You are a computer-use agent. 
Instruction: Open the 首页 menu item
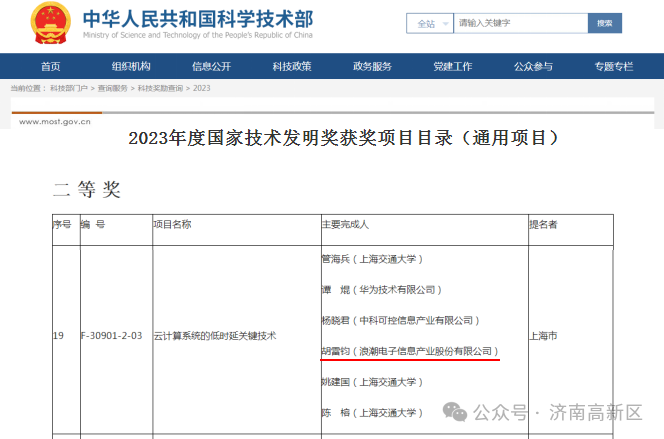click(50, 66)
